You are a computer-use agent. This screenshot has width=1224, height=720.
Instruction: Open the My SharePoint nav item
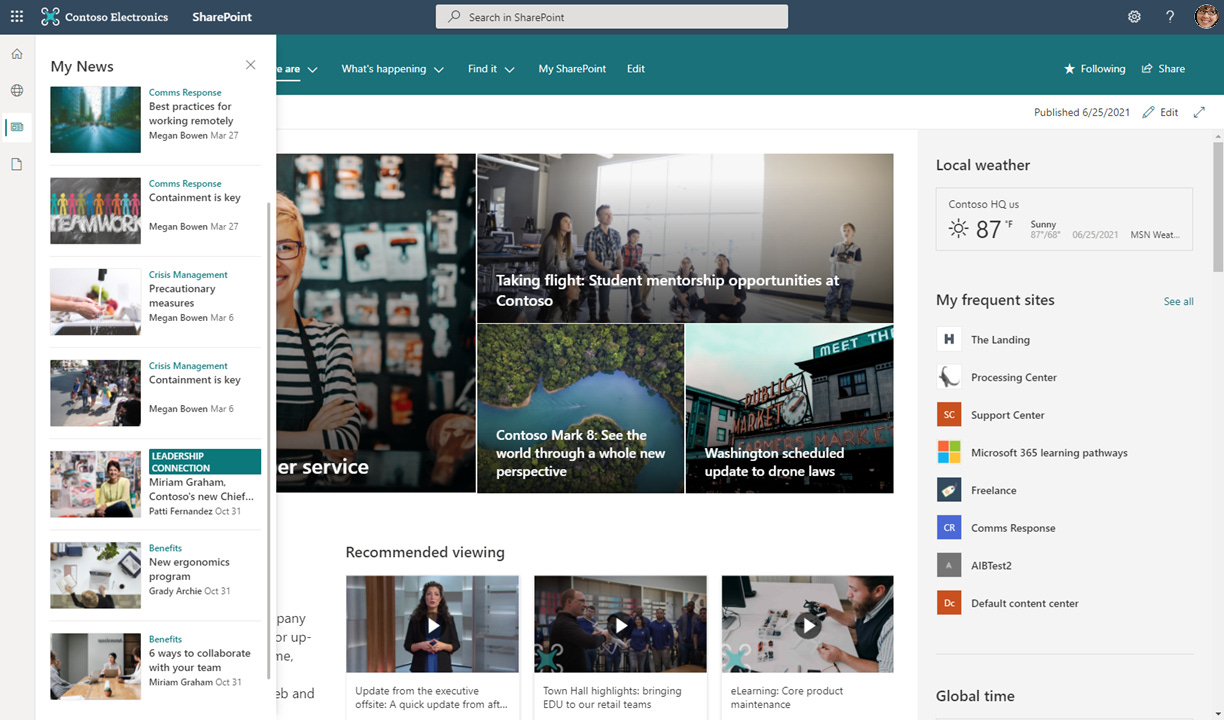572,69
